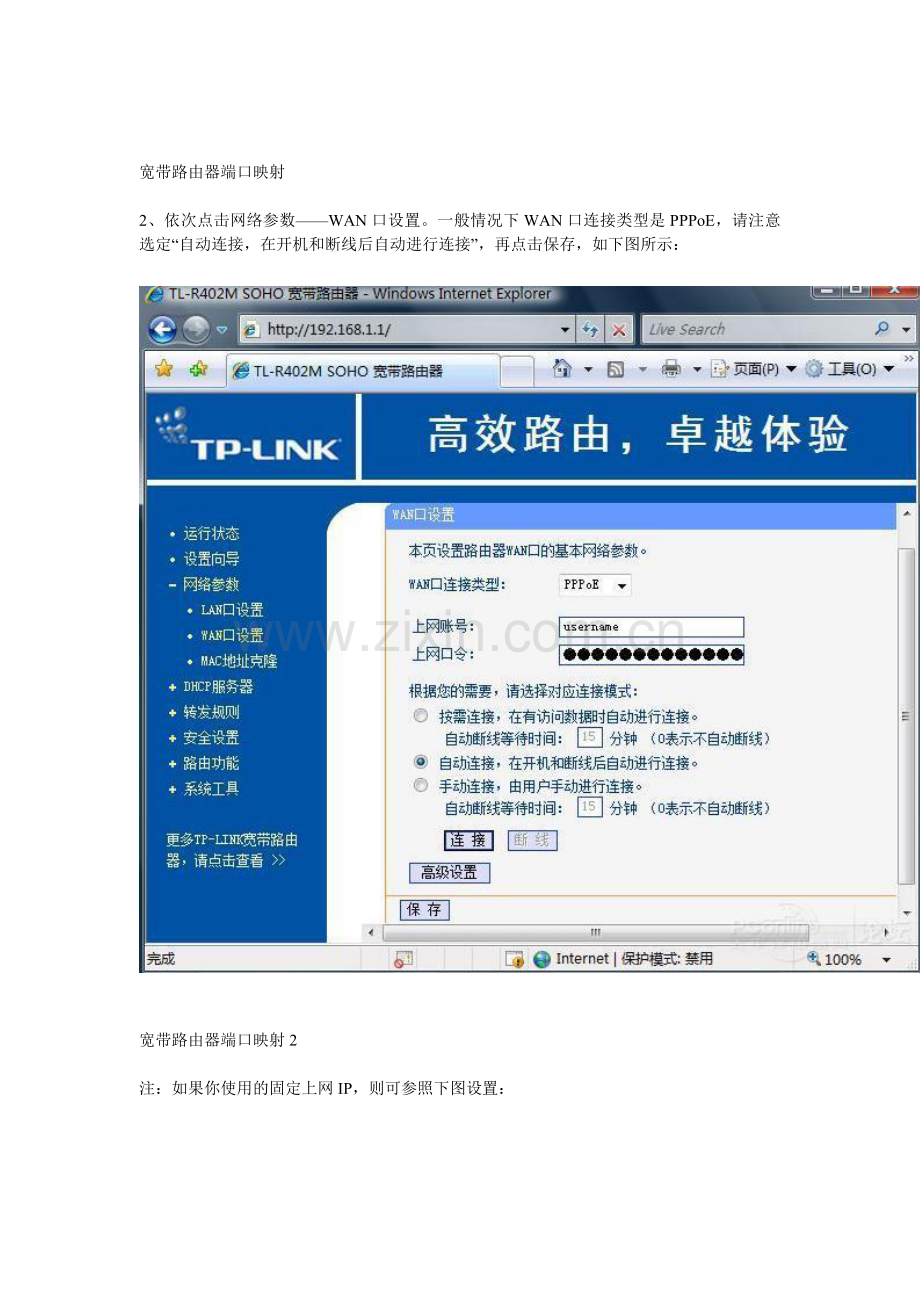This screenshot has height=1302, width=920.
Task: Collapse the 网络参数 menu group
Action: click(211, 585)
